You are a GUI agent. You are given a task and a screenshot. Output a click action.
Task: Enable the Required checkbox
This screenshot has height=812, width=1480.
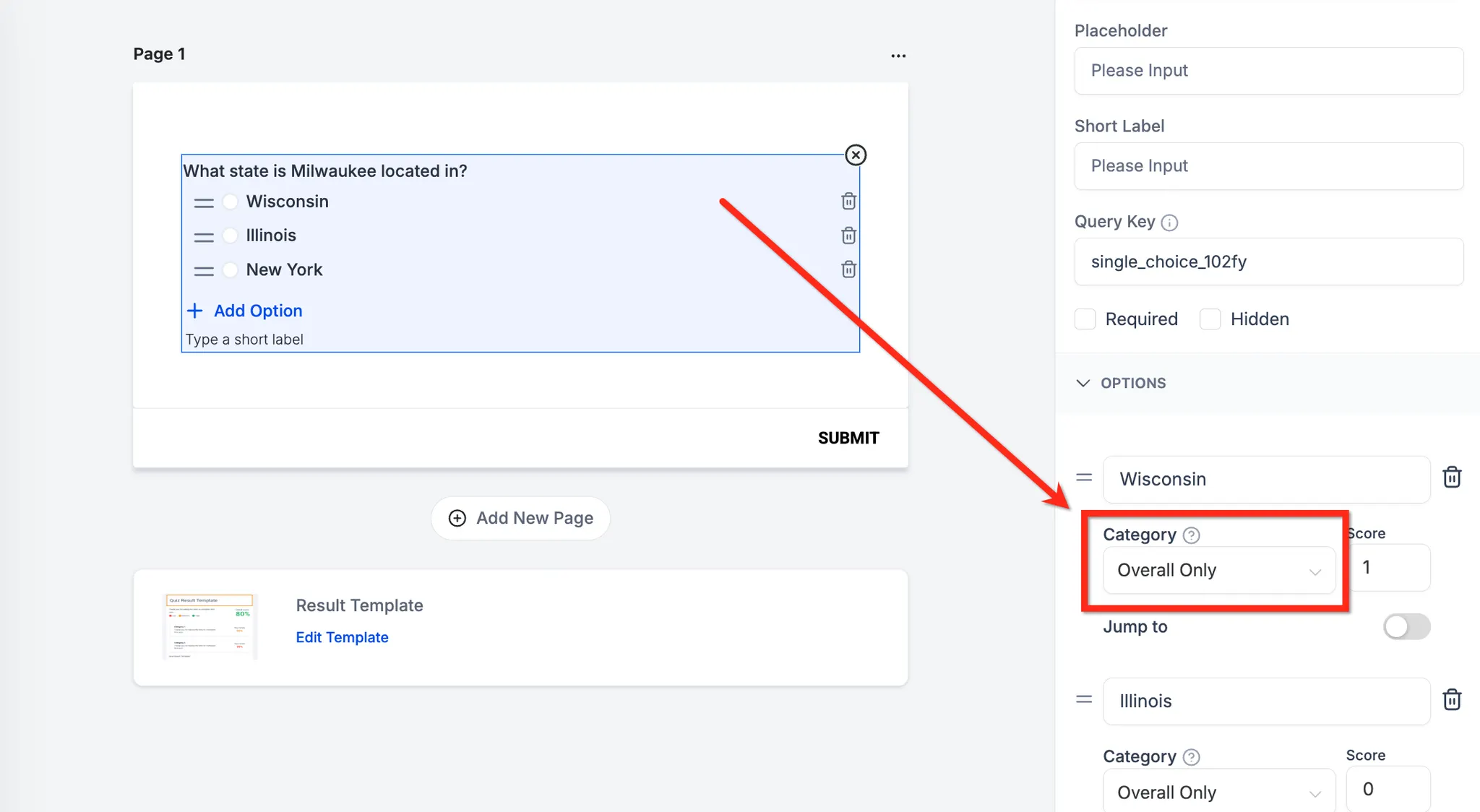(x=1085, y=319)
